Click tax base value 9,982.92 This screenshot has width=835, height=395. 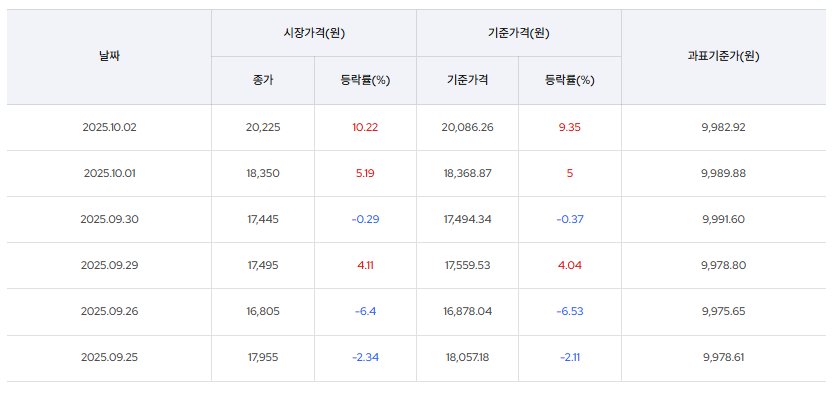pos(724,128)
